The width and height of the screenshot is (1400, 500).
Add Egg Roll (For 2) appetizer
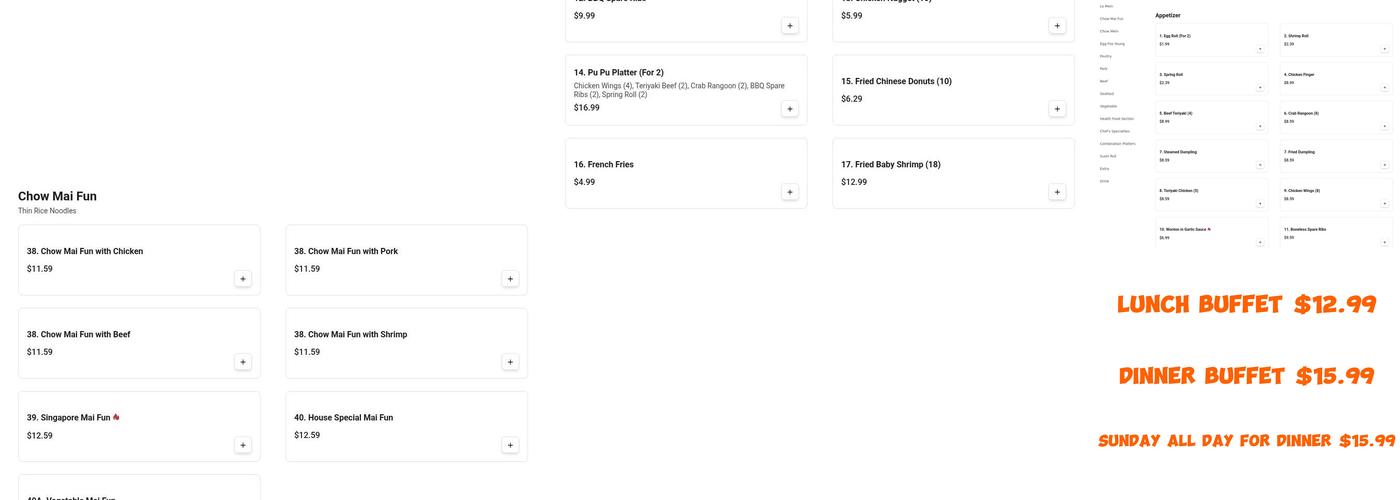1260,48
